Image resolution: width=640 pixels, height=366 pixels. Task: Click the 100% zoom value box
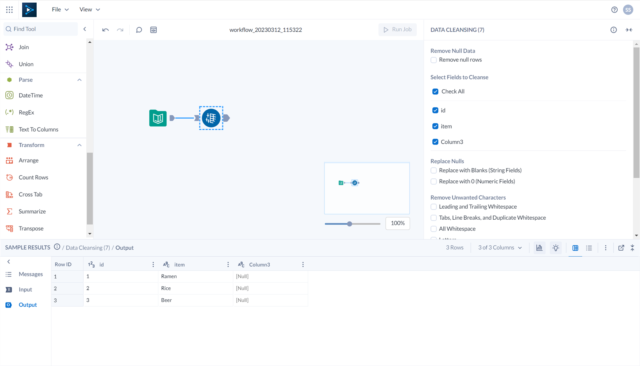398,223
